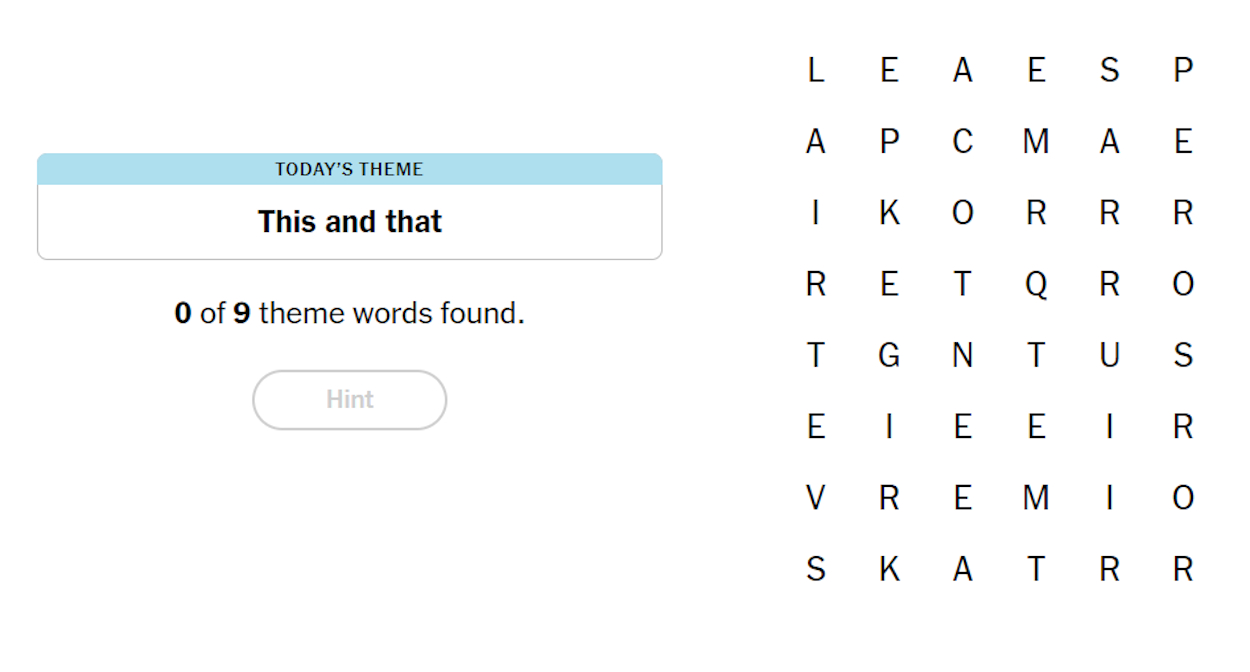The width and height of the screenshot is (1250, 672).
Task: Select the T in the bottom row
Action: click(x=1036, y=568)
